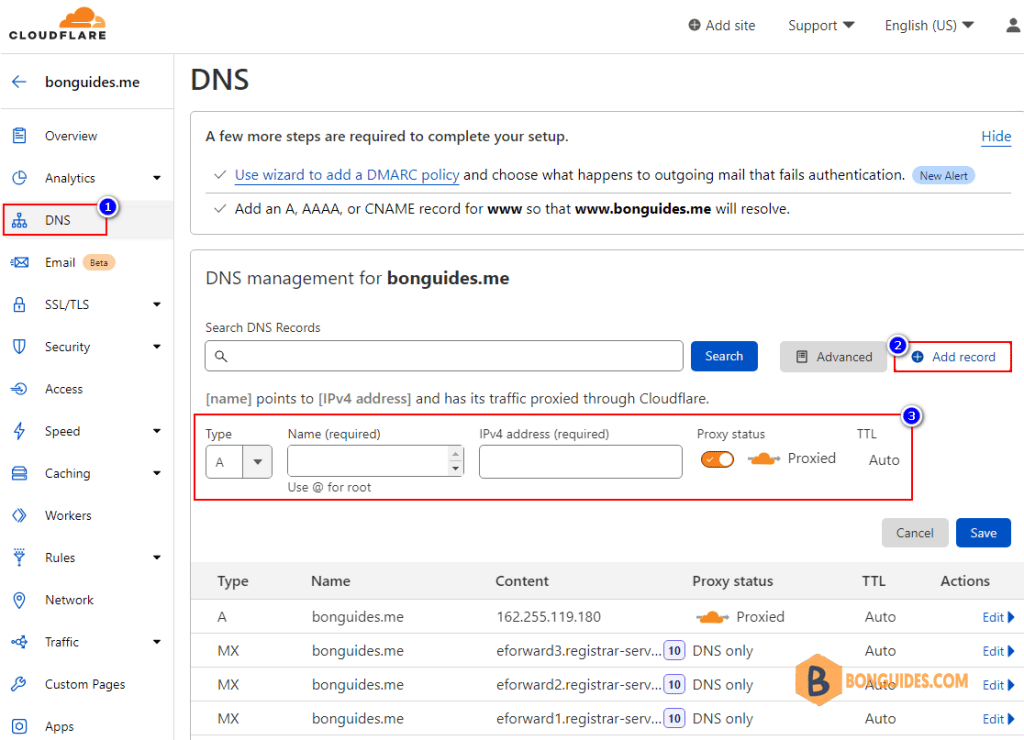1024x740 pixels.
Task: Click Add record
Action: point(953,357)
